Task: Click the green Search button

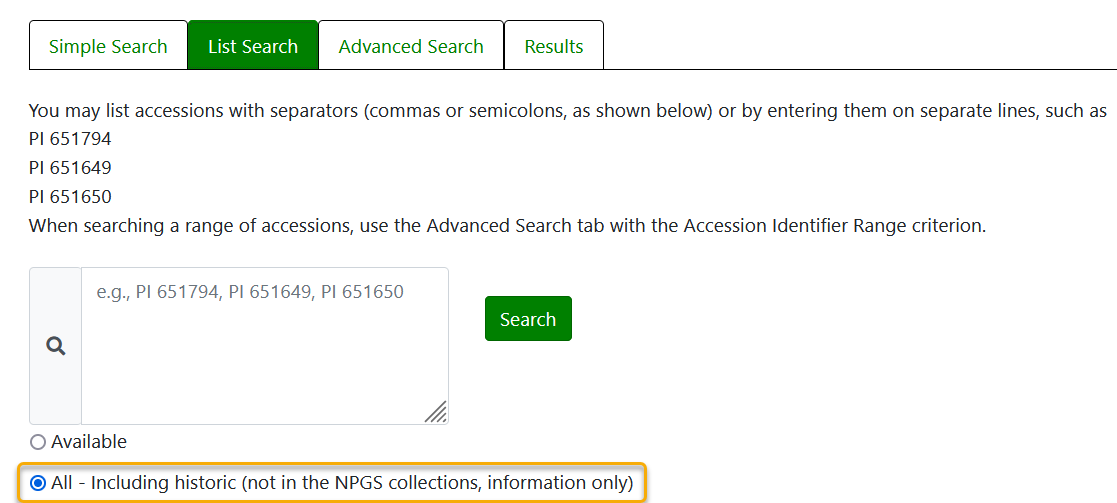Action: click(x=528, y=318)
